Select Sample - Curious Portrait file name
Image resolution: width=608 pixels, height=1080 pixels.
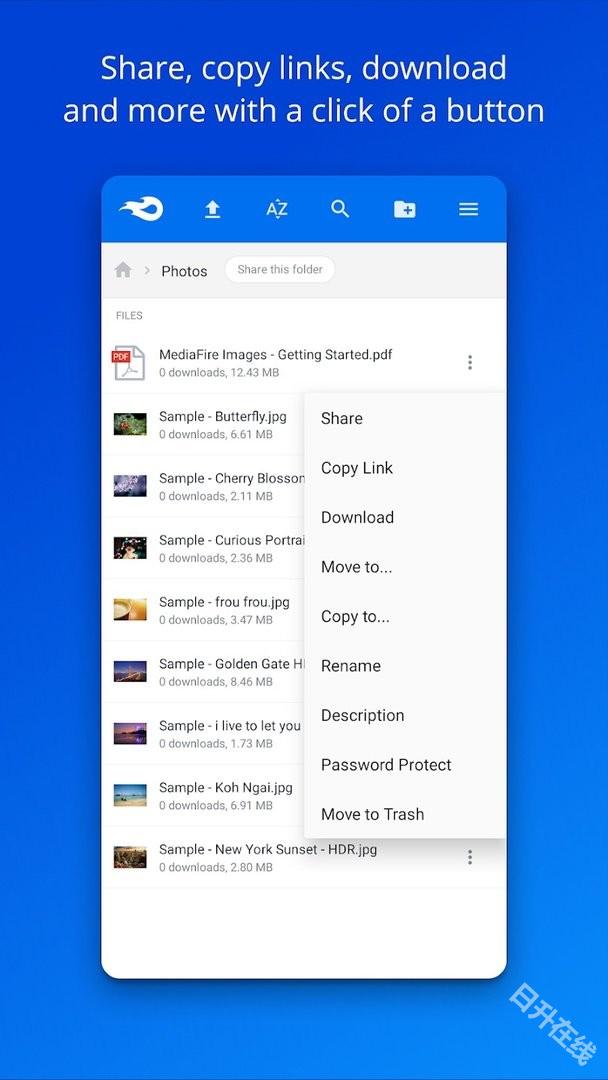[231, 541]
